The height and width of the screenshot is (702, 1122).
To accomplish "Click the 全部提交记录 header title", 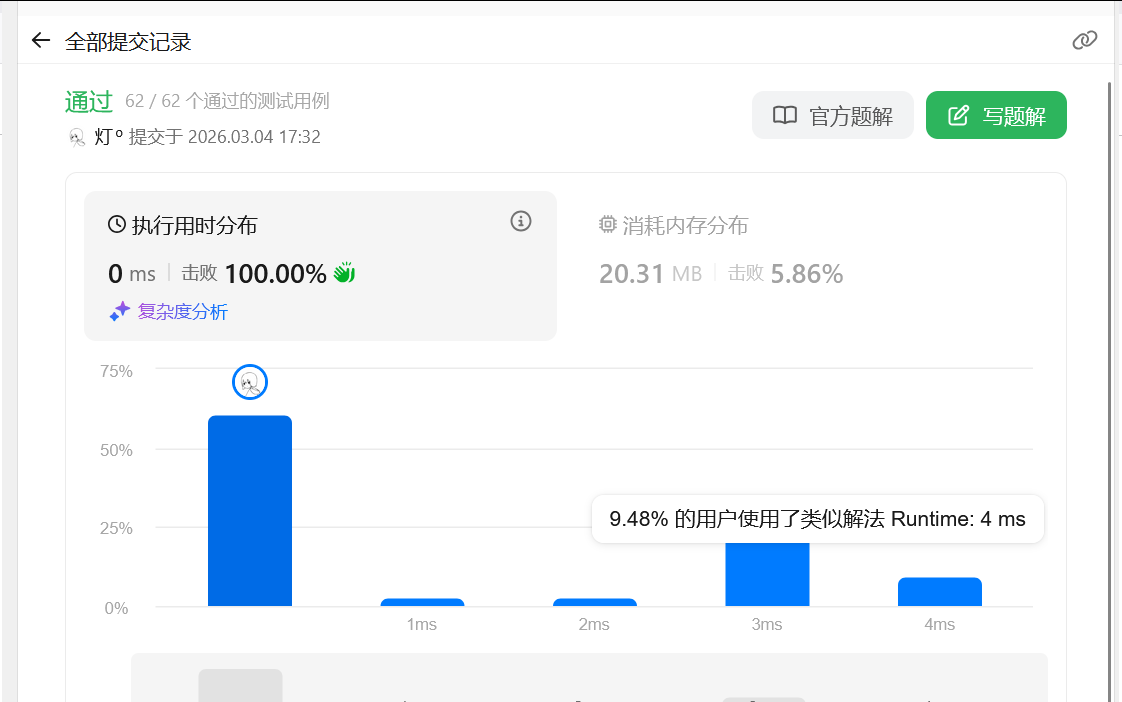I will coord(128,42).
